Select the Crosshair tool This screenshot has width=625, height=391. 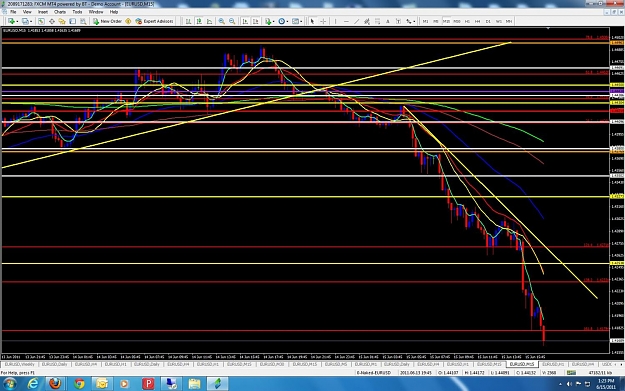pos(323,21)
